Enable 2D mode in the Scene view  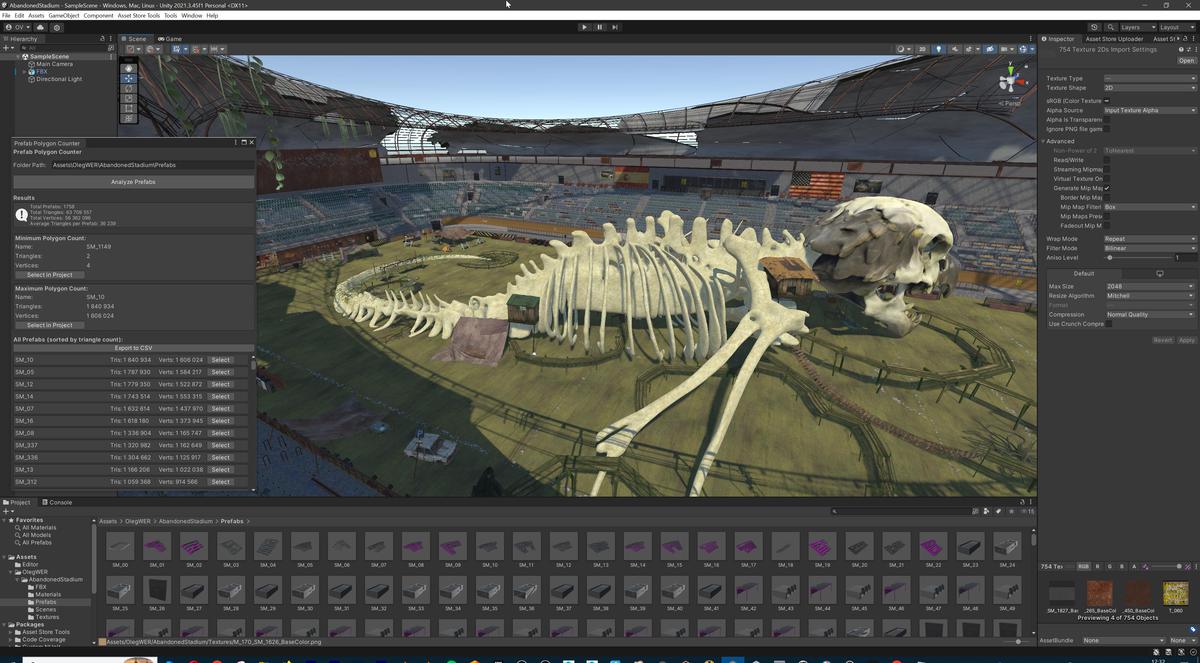(920, 49)
